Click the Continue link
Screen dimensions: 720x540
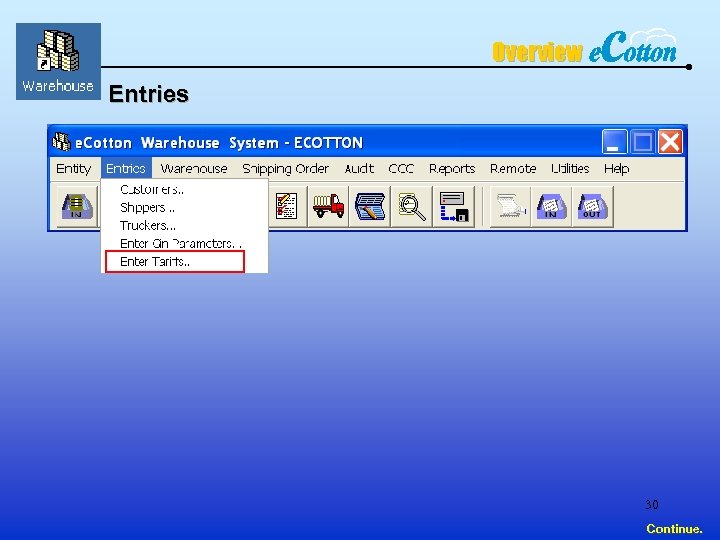(674, 529)
